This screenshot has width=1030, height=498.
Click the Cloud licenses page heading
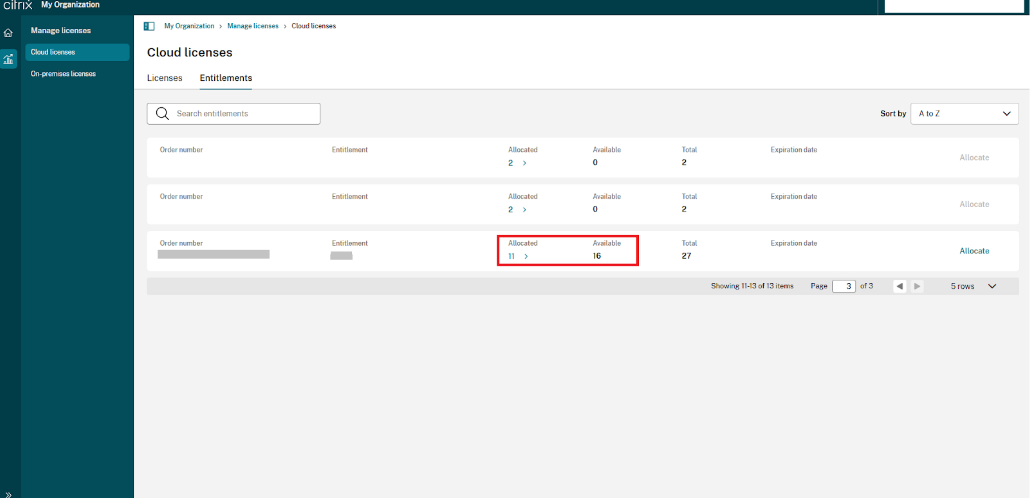pyautogui.click(x=190, y=53)
